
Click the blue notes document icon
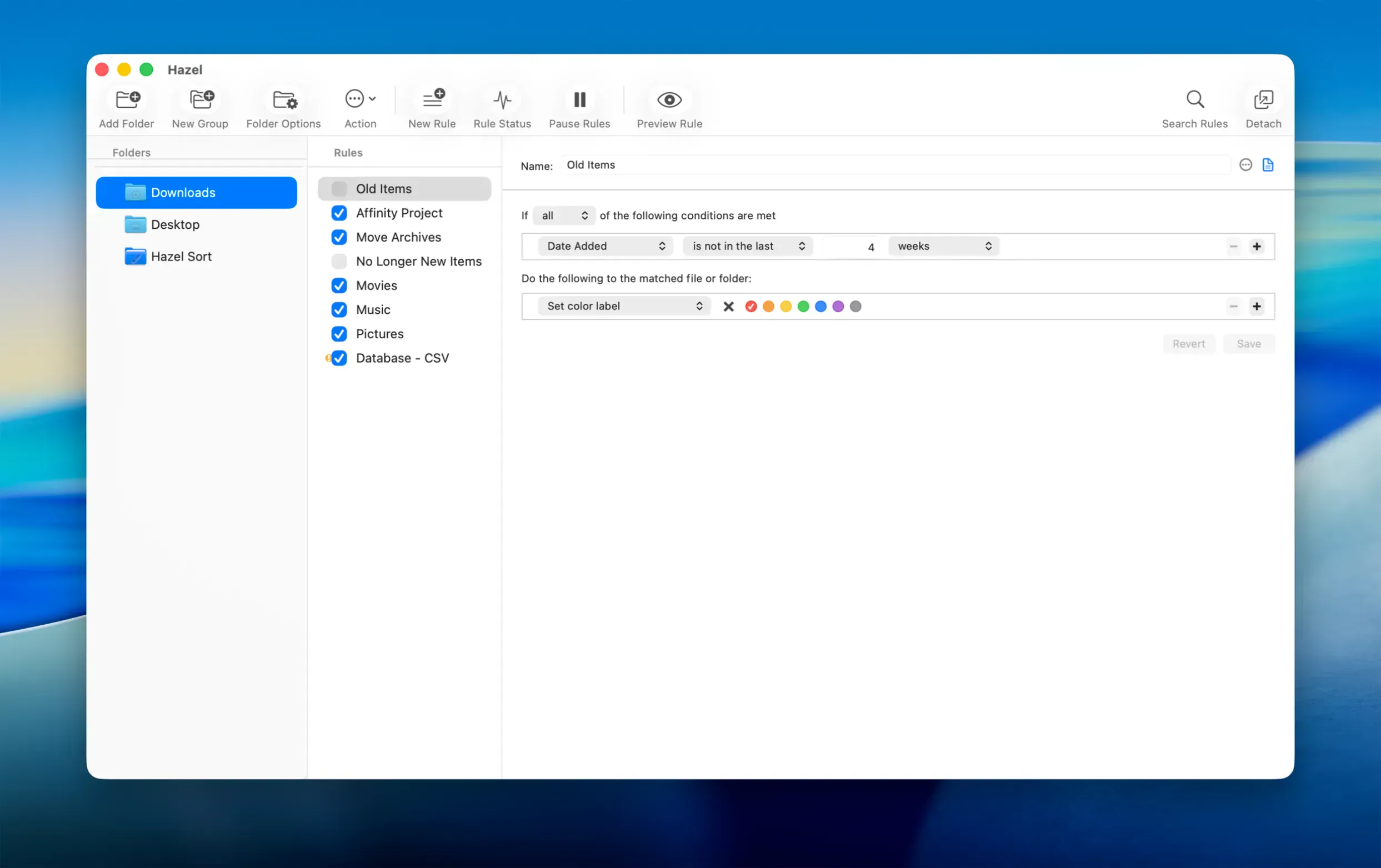pyautogui.click(x=1268, y=165)
